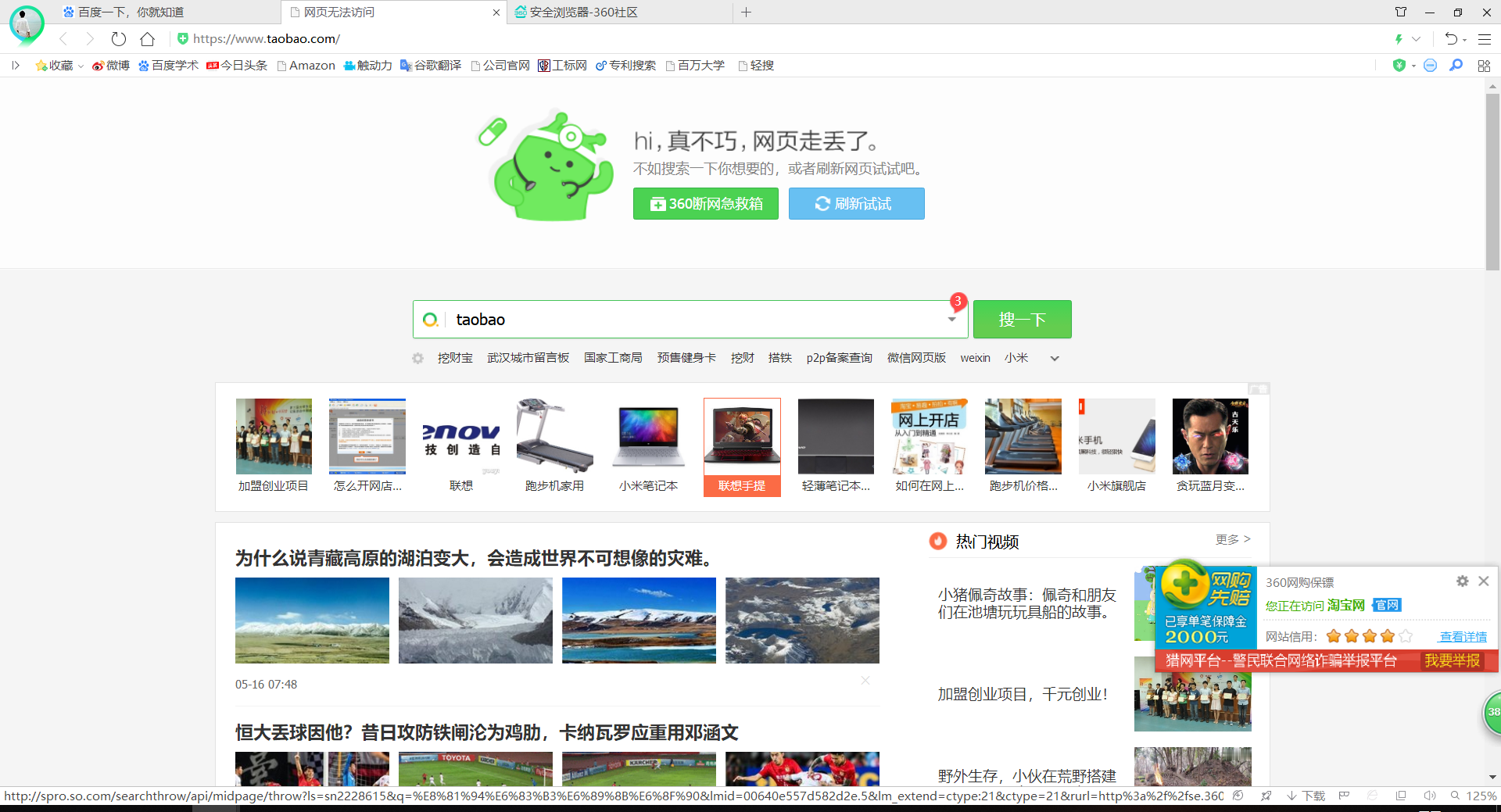Expand more search suggestions chevron

click(x=1055, y=359)
